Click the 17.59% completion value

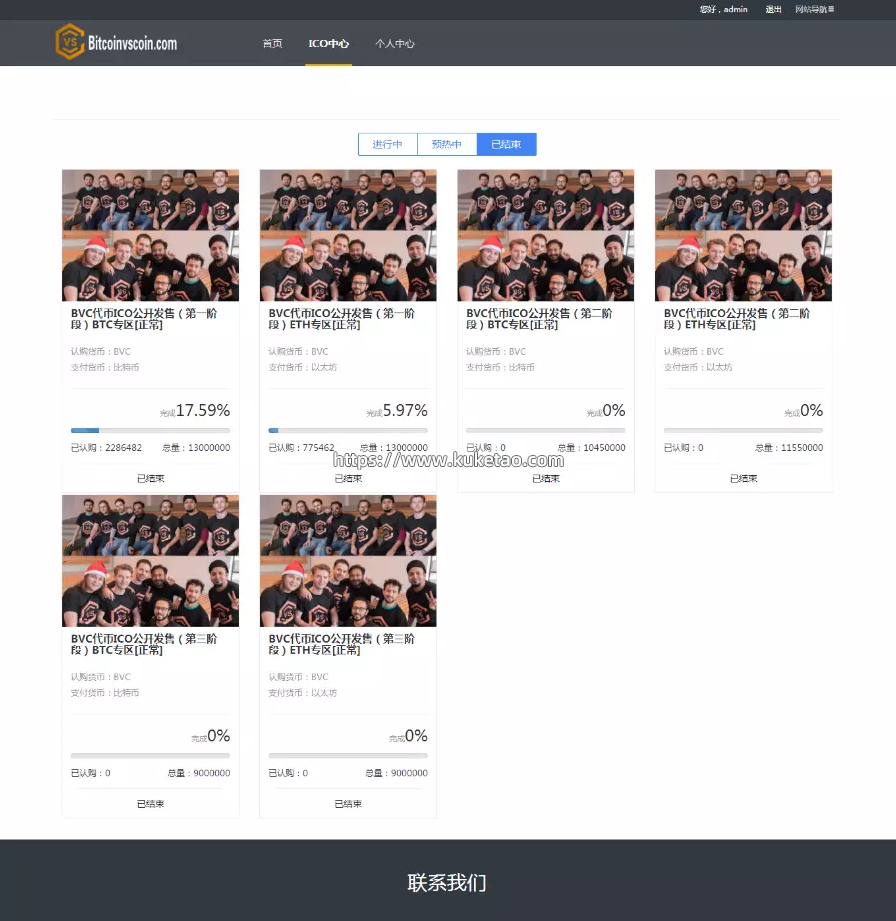203,410
